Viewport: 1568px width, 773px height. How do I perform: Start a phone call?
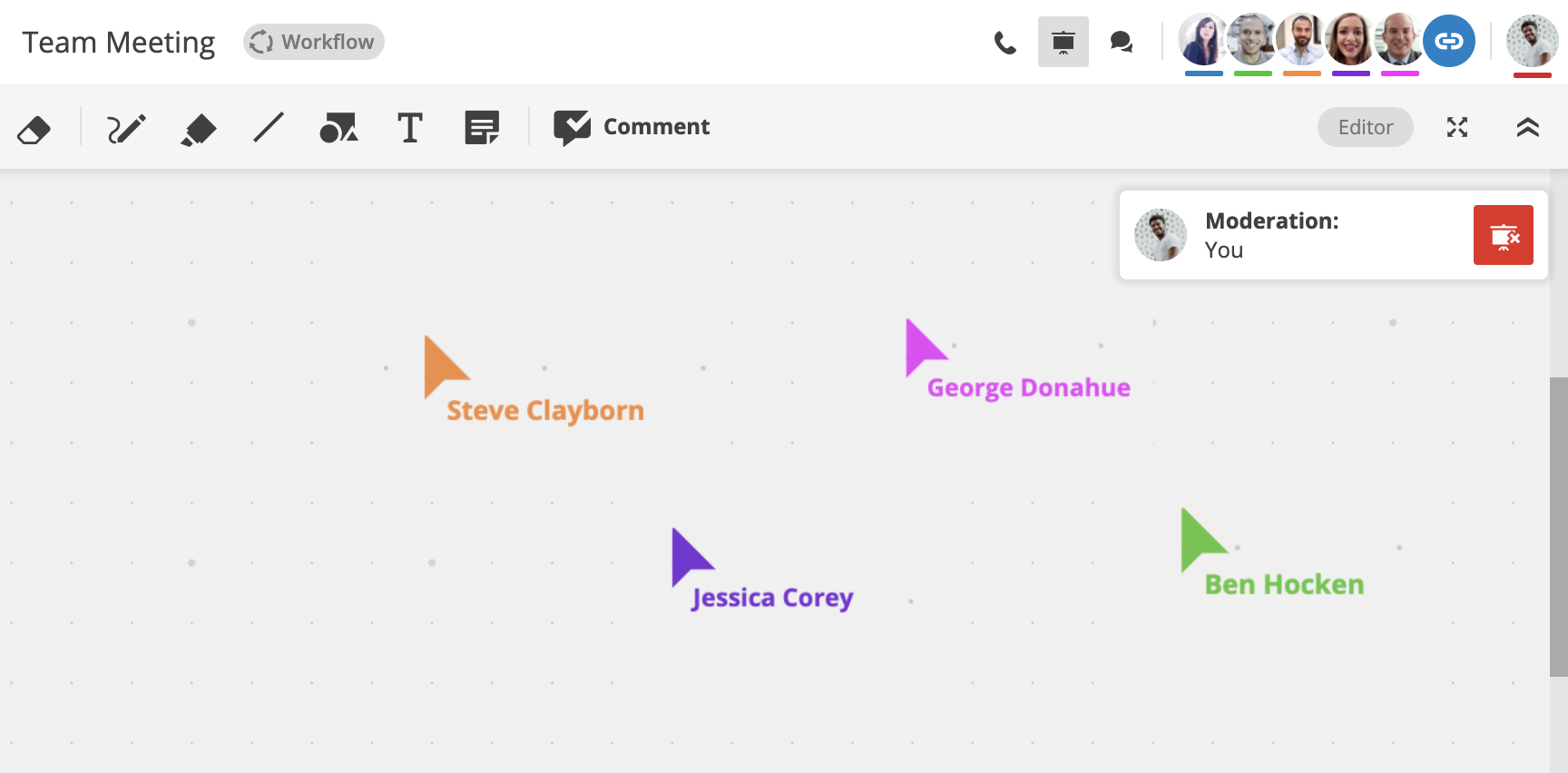pos(1004,43)
